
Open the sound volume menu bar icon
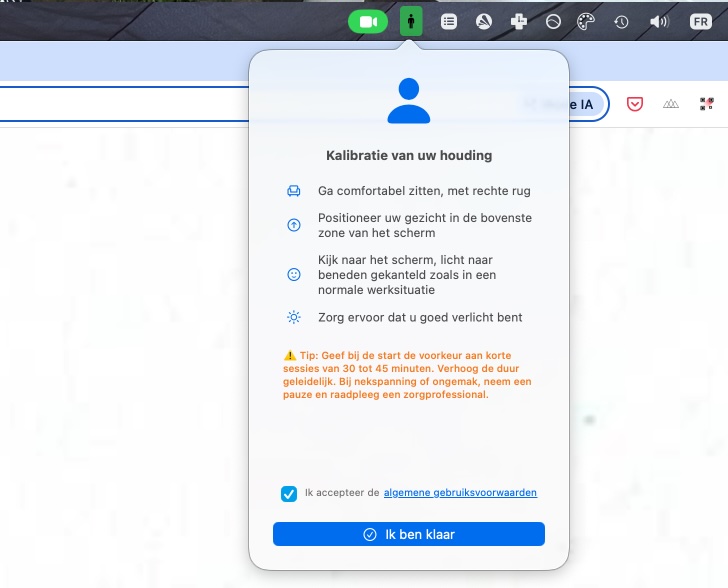[659, 22]
